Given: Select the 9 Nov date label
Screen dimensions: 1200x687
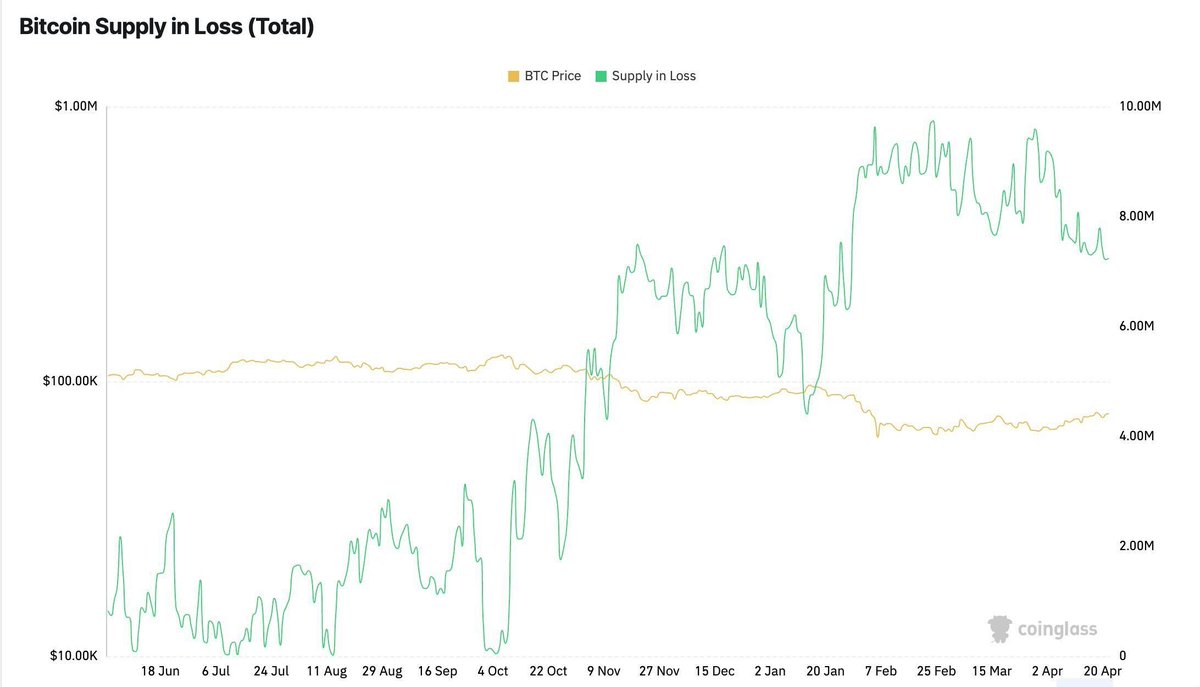Looking at the screenshot, I should tap(603, 671).
